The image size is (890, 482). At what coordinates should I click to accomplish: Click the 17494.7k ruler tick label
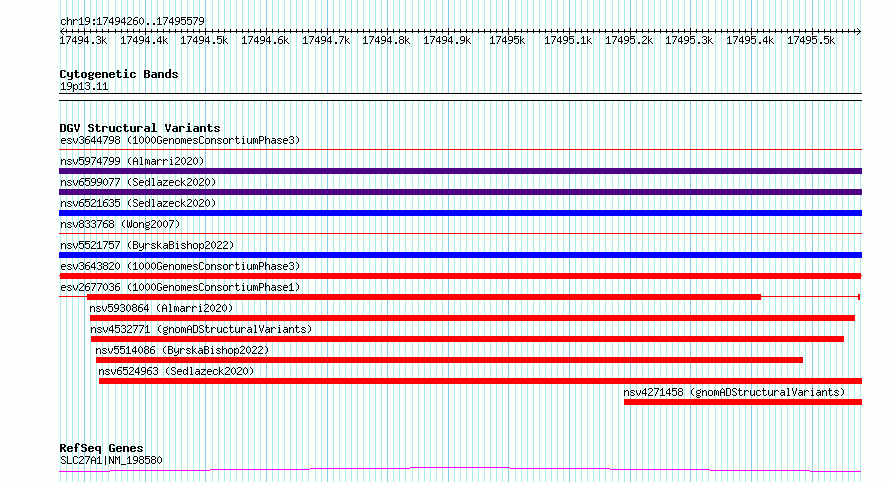point(326,40)
